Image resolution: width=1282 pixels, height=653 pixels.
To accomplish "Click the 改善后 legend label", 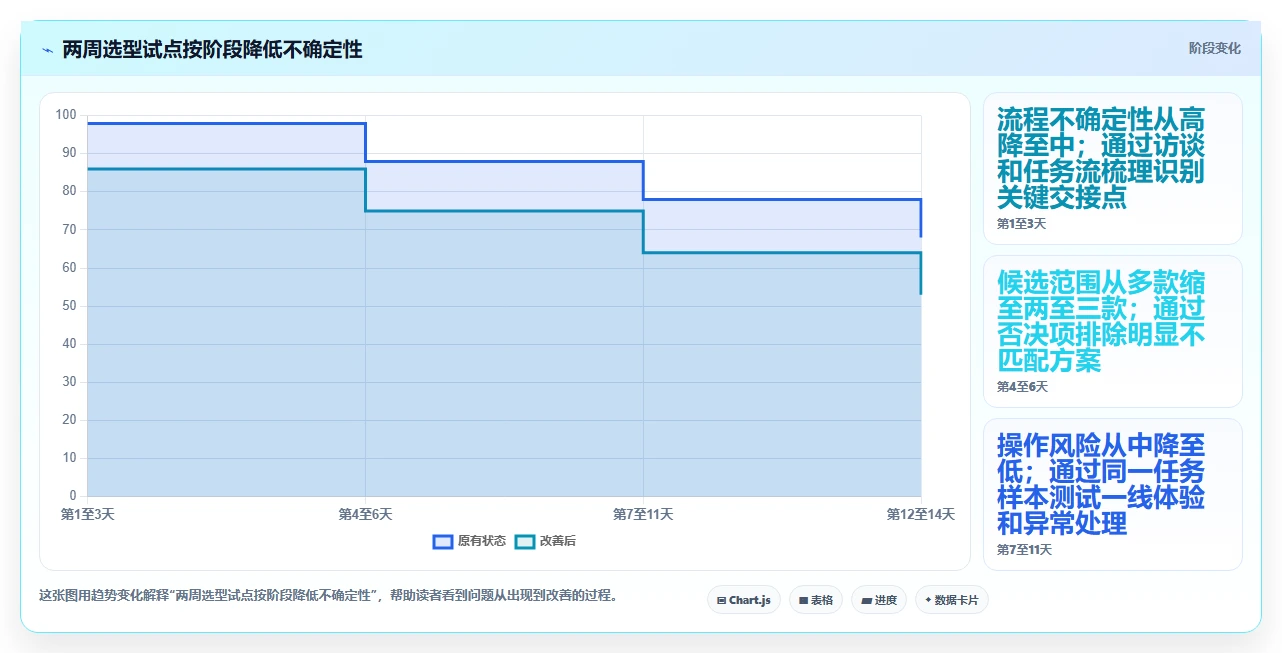I will click(x=558, y=542).
